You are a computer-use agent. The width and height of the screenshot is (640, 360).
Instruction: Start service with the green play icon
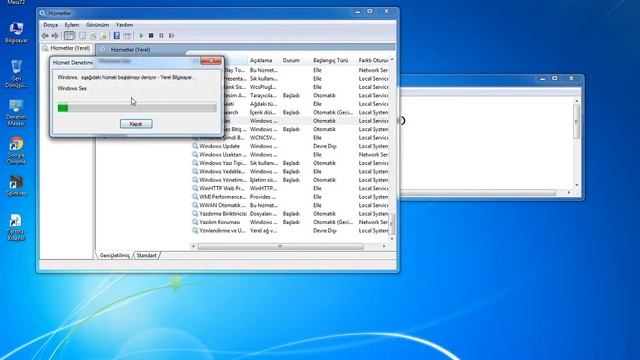coord(141,36)
